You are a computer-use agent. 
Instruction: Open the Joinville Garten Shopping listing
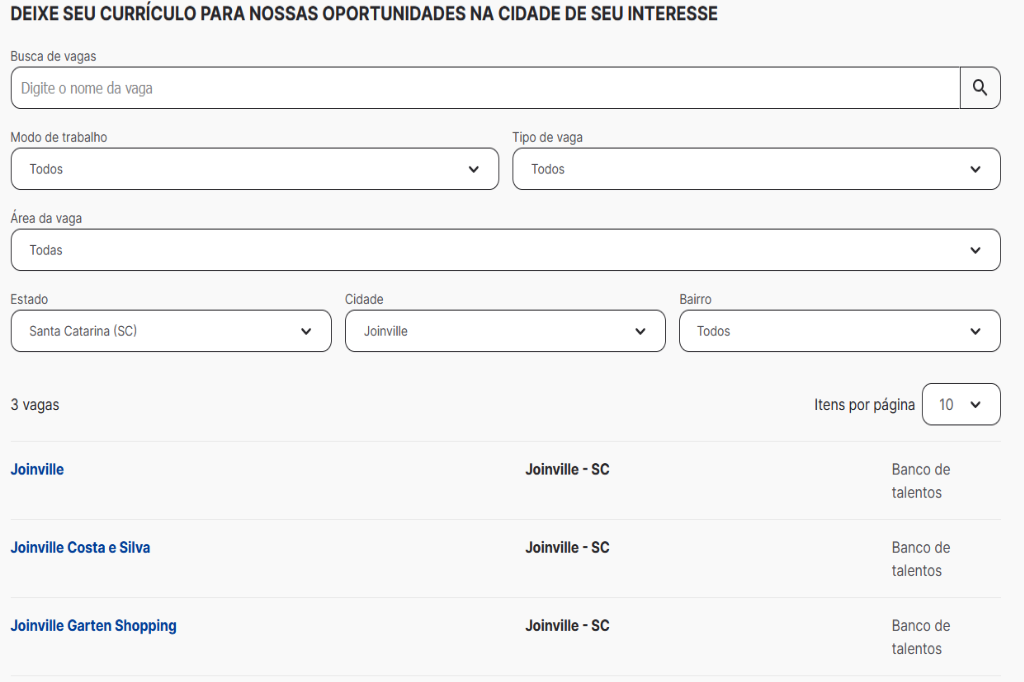(93, 626)
